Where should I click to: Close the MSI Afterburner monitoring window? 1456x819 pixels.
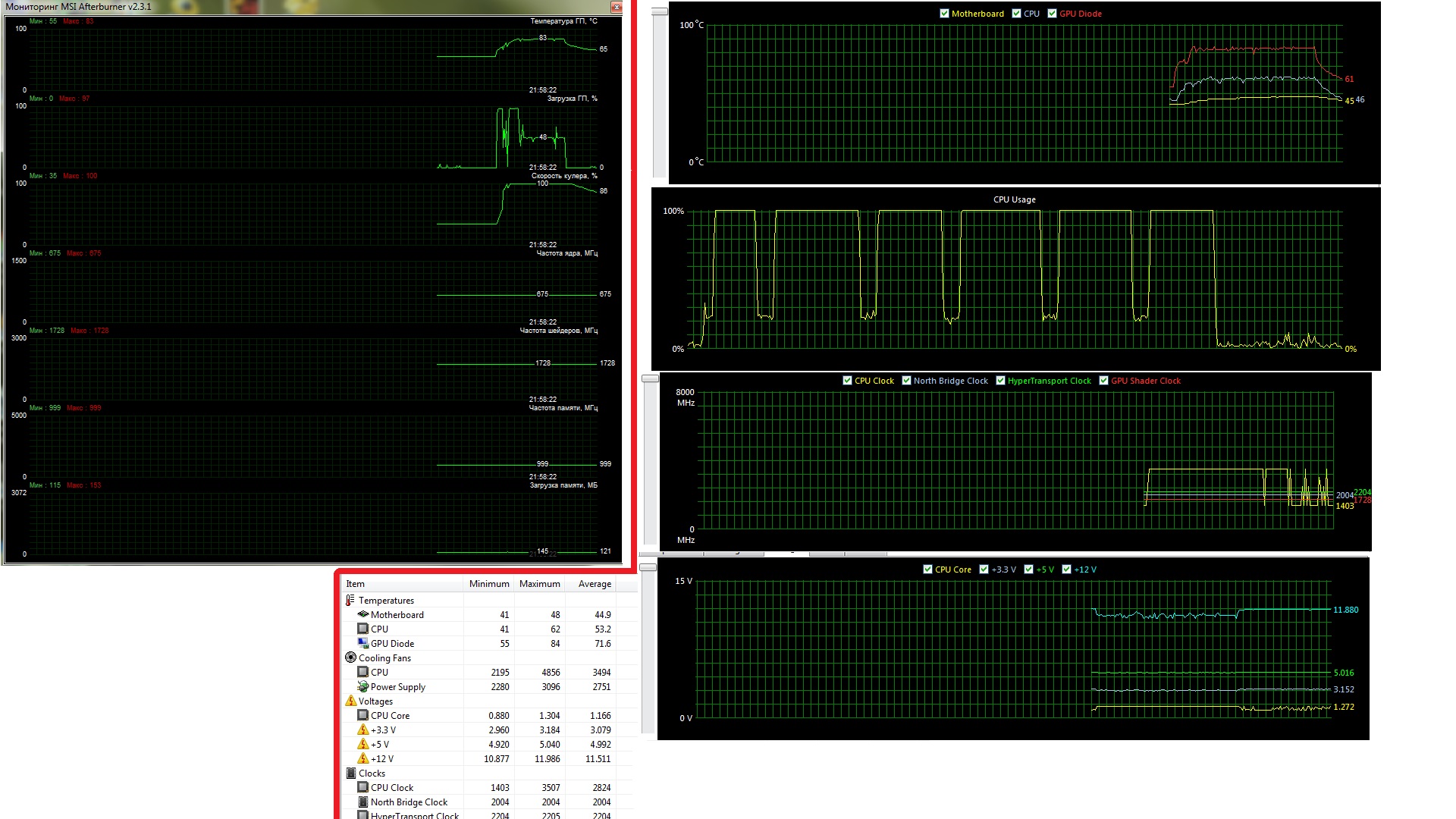pos(617,7)
